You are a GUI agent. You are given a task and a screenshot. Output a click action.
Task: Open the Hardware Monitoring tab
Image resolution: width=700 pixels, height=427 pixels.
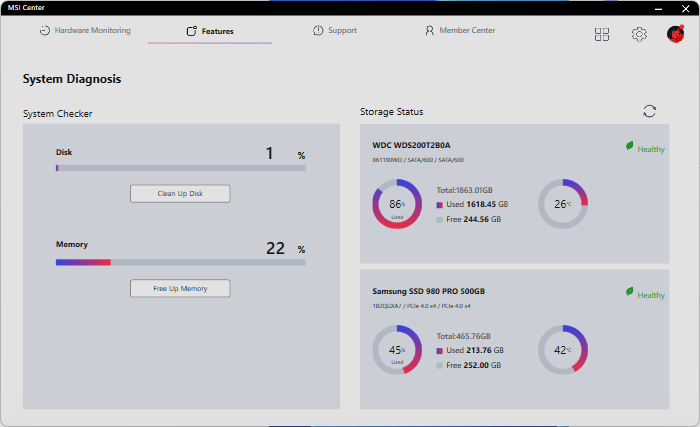85,30
